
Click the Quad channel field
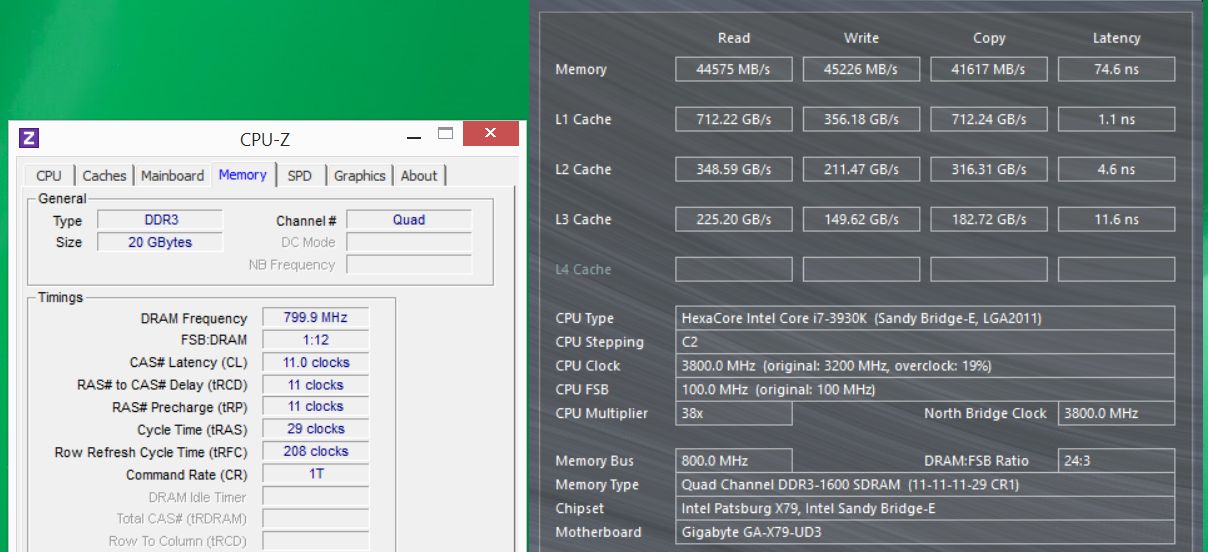point(409,220)
